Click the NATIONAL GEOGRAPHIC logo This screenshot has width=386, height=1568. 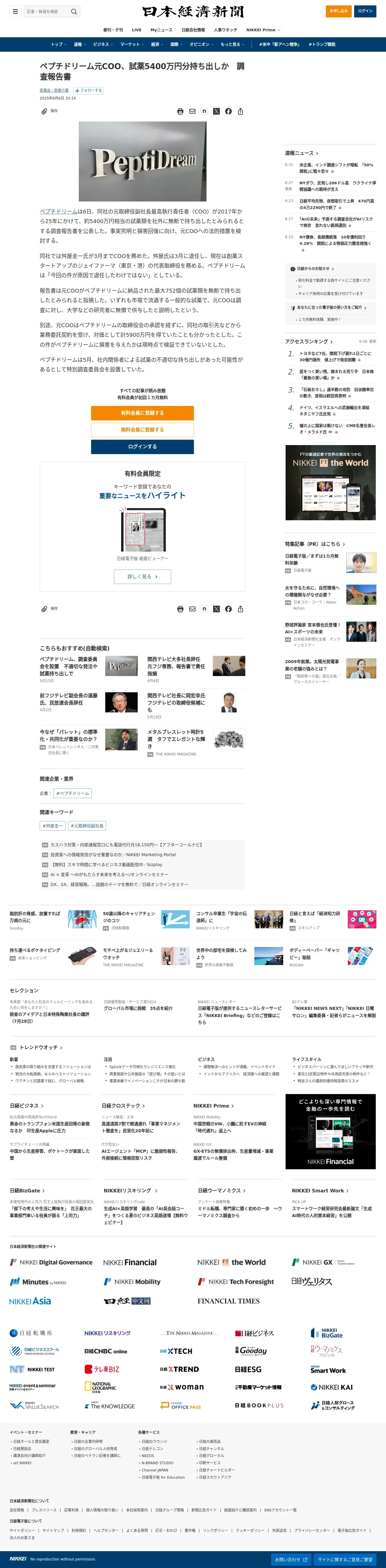(100, 1387)
